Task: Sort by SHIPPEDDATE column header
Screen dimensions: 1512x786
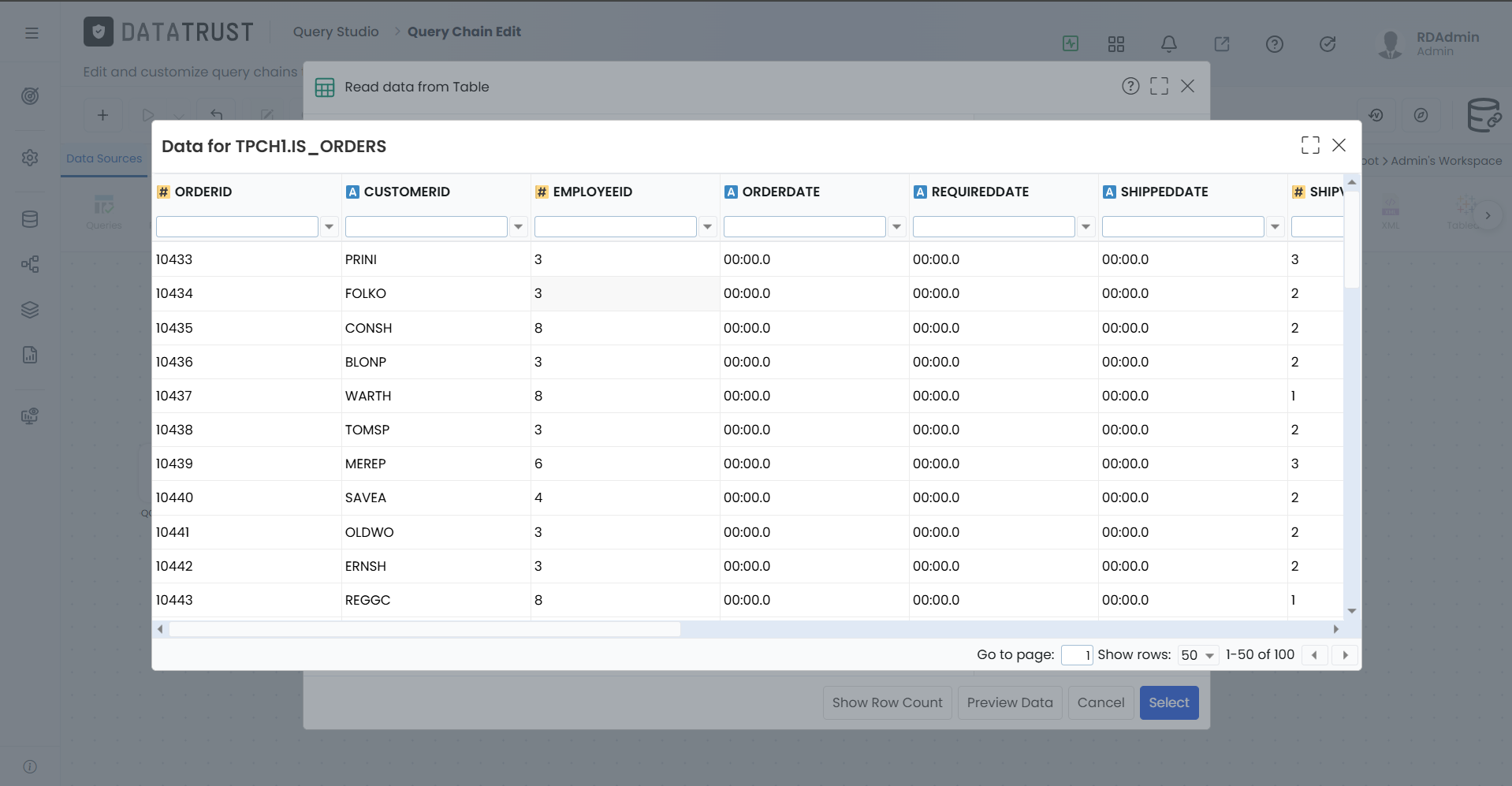Action: pyautogui.click(x=1164, y=192)
